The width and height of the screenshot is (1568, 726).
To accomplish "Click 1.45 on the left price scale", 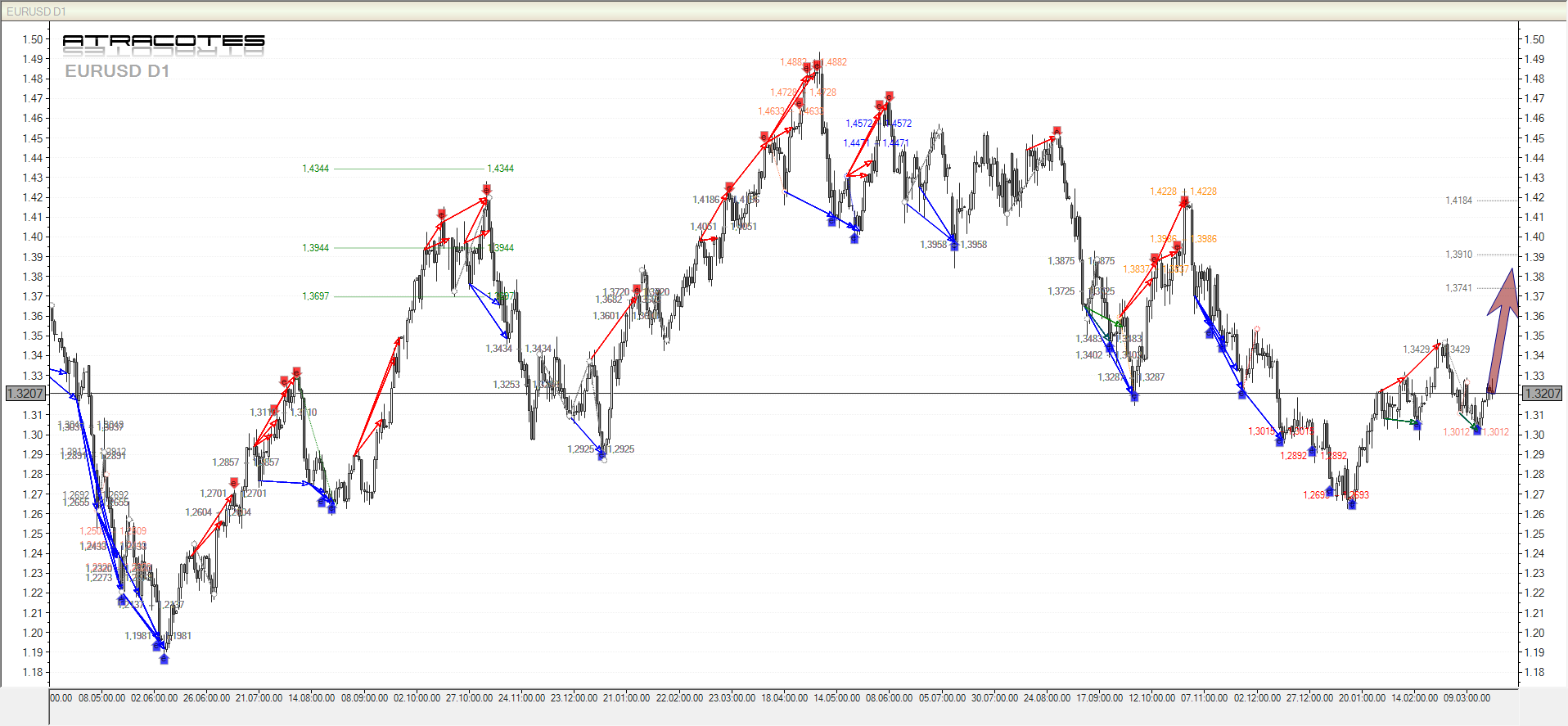I will coord(33,138).
